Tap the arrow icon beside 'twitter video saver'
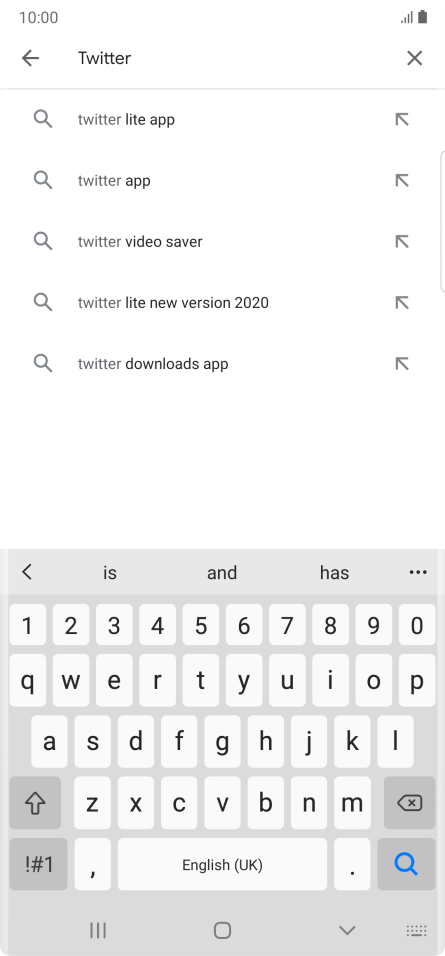Image resolution: width=445 pixels, height=956 pixels. point(402,241)
